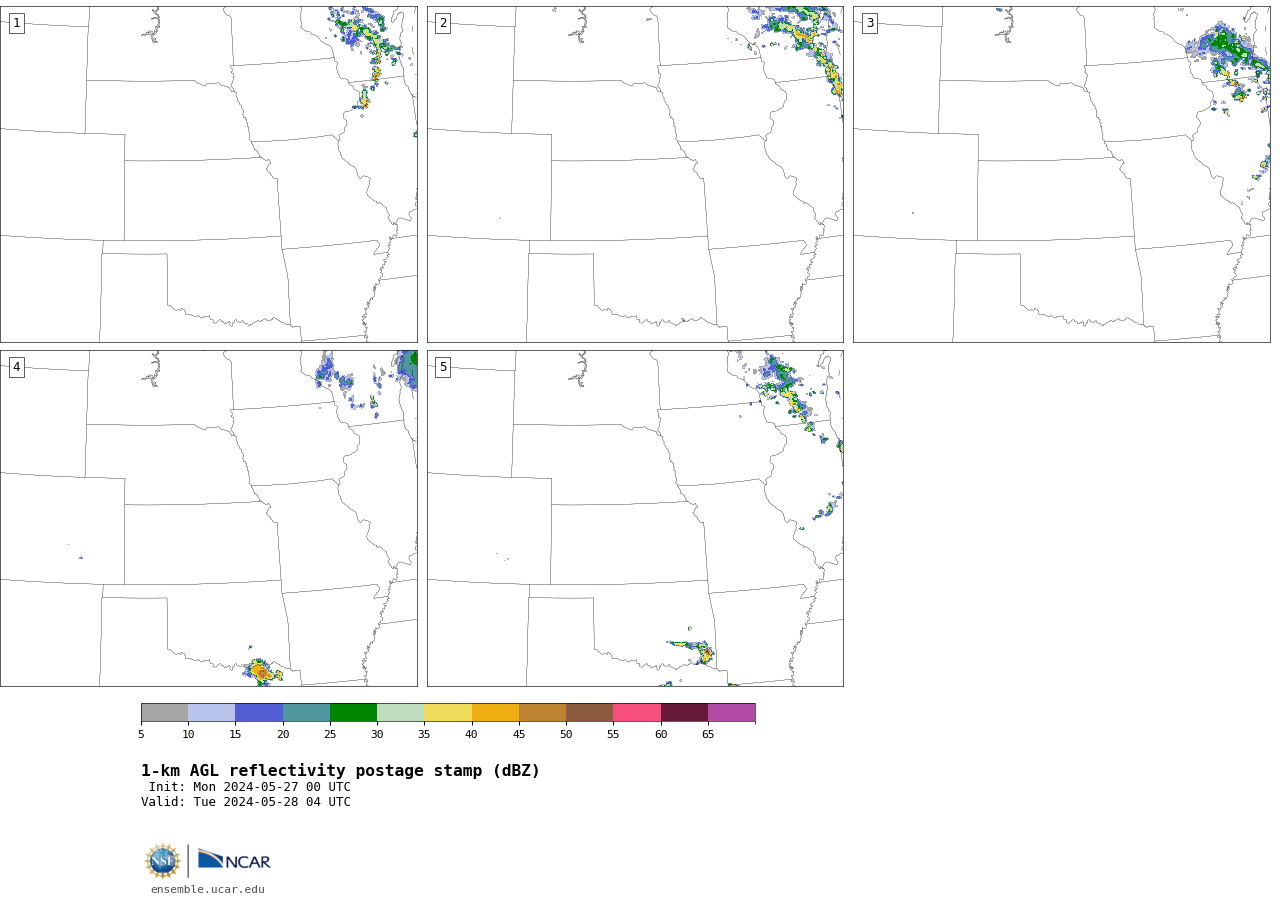Click the ensemble.ucar.edu text

click(x=208, y=889)
